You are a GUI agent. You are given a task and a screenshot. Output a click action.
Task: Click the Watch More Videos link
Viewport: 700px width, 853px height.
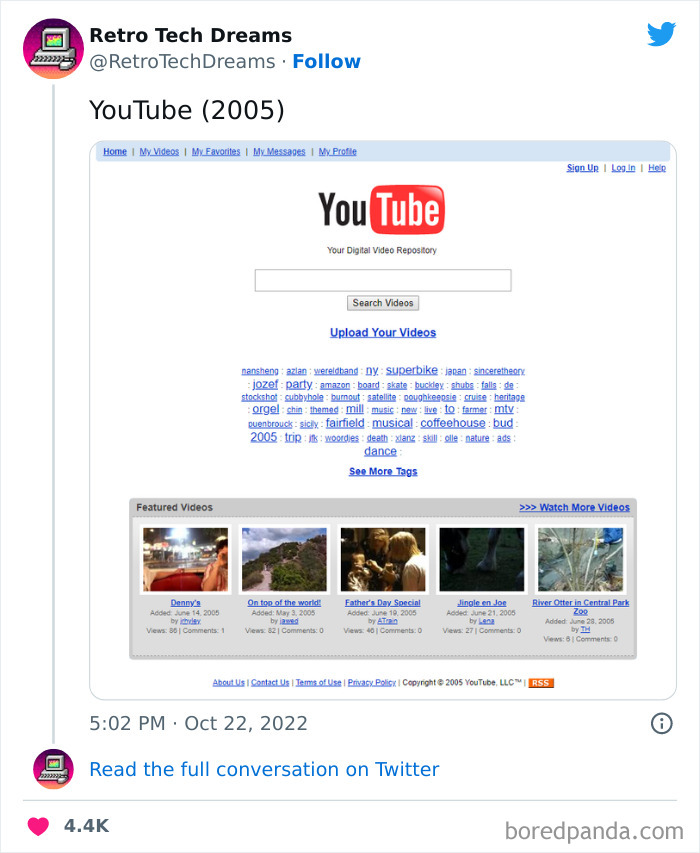pos(574,508)
